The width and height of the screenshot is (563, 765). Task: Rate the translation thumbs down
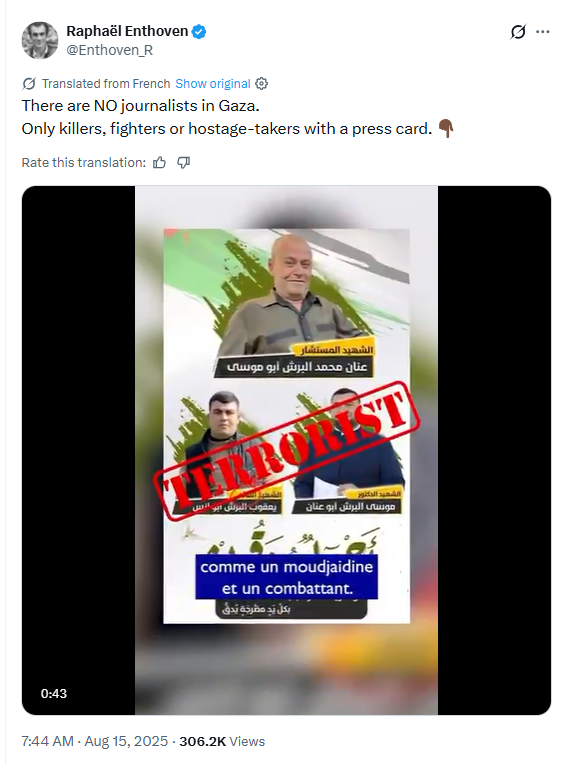pos(183,162)
